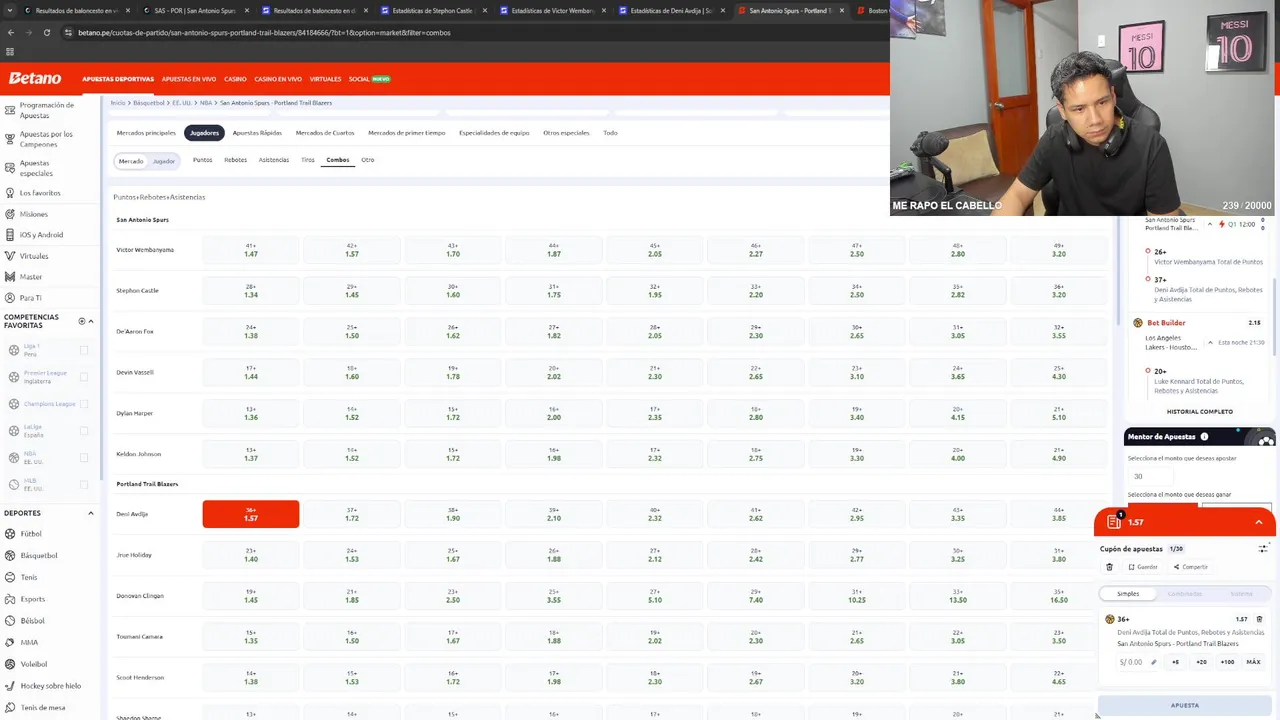
Task: Open Historial Completo of bets
Action: tap(1199, 412)
